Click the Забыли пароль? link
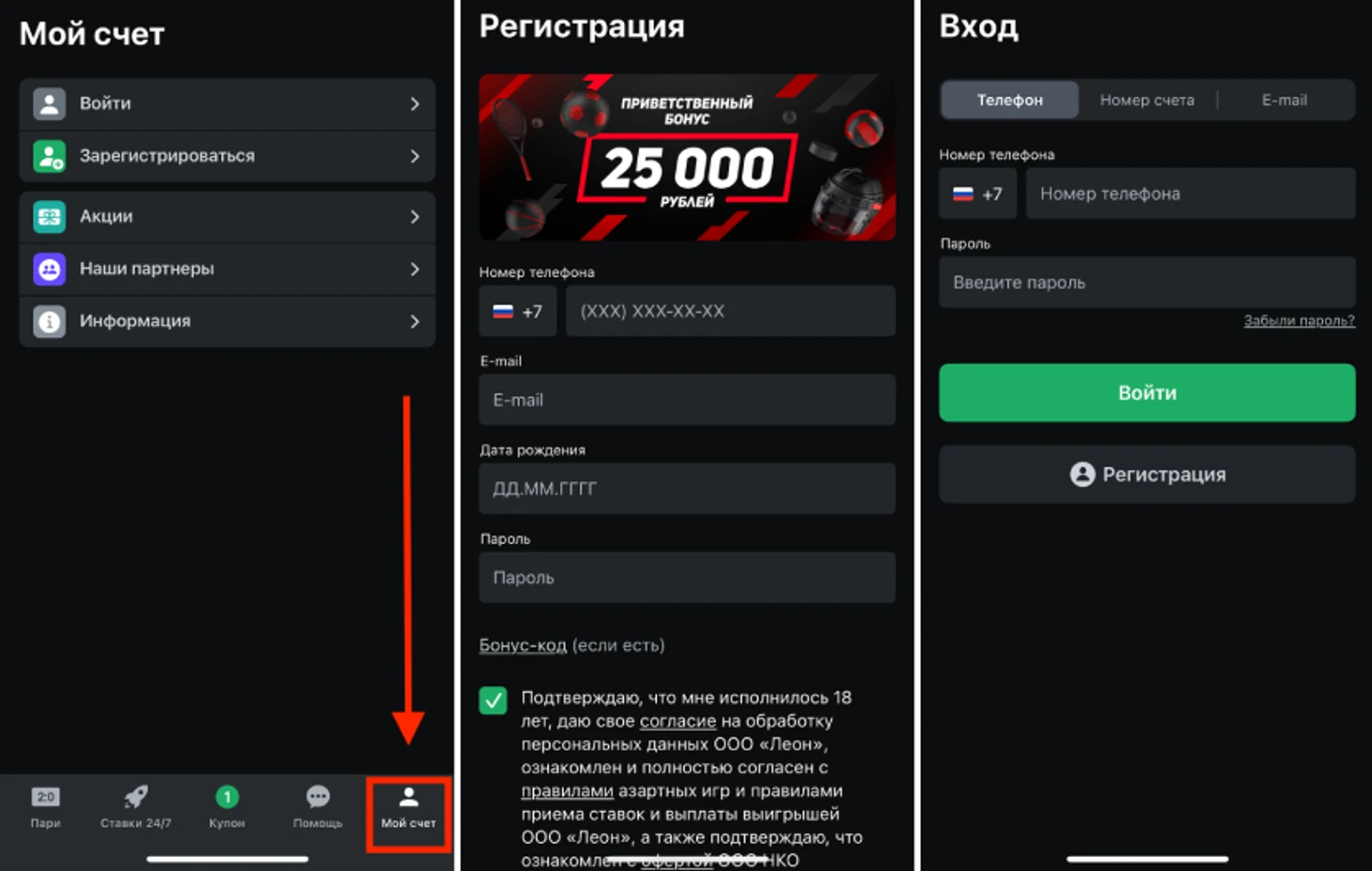This screenshot has height=871, width=1372. [x=1299, y=320]
